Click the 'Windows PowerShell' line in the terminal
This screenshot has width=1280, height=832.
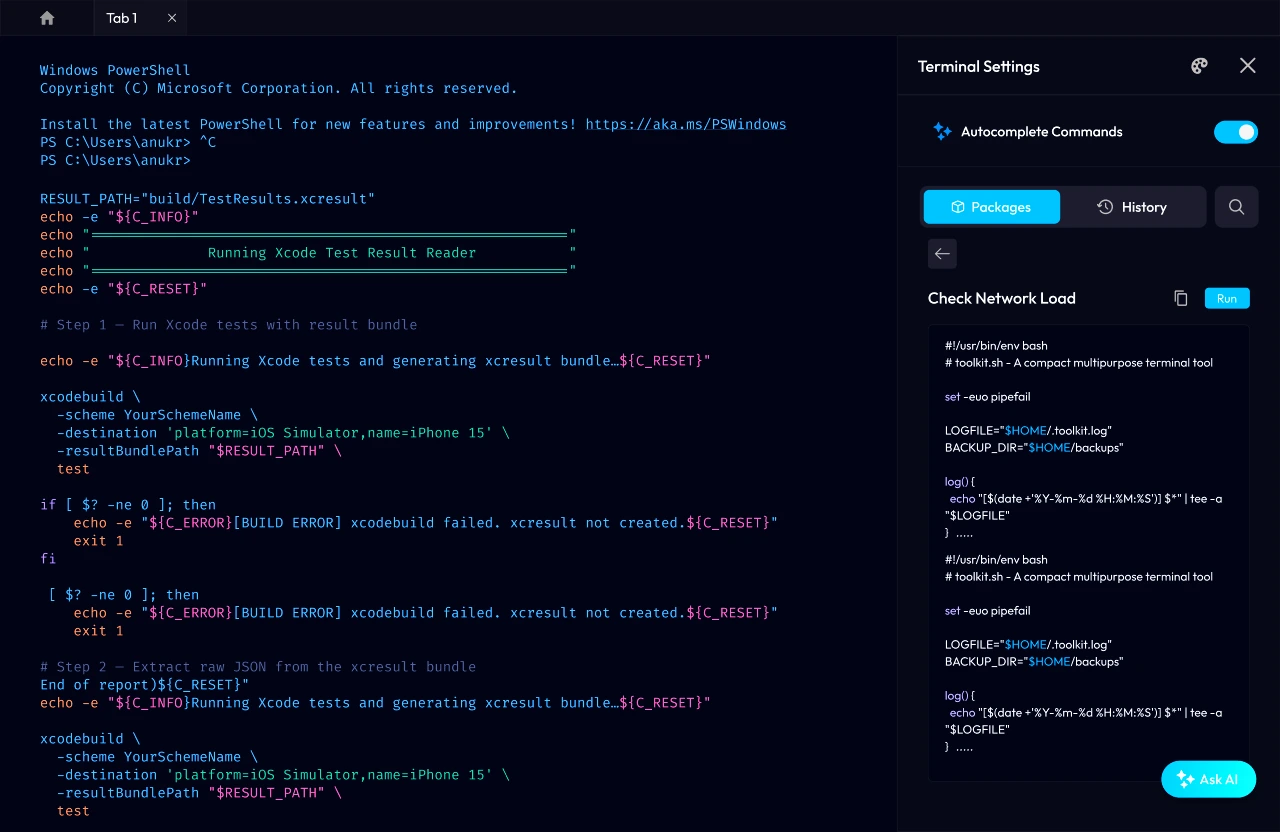click(115, 71)
